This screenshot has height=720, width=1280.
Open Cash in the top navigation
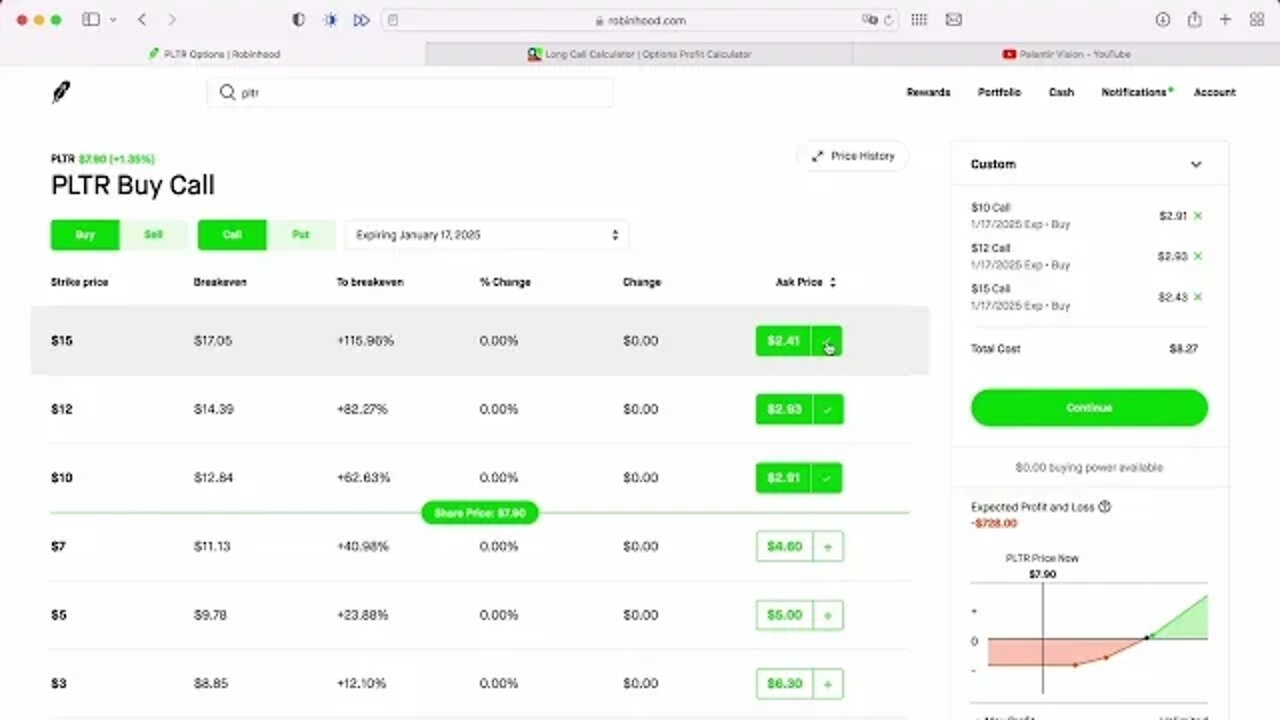click(x=1061, y=92)
